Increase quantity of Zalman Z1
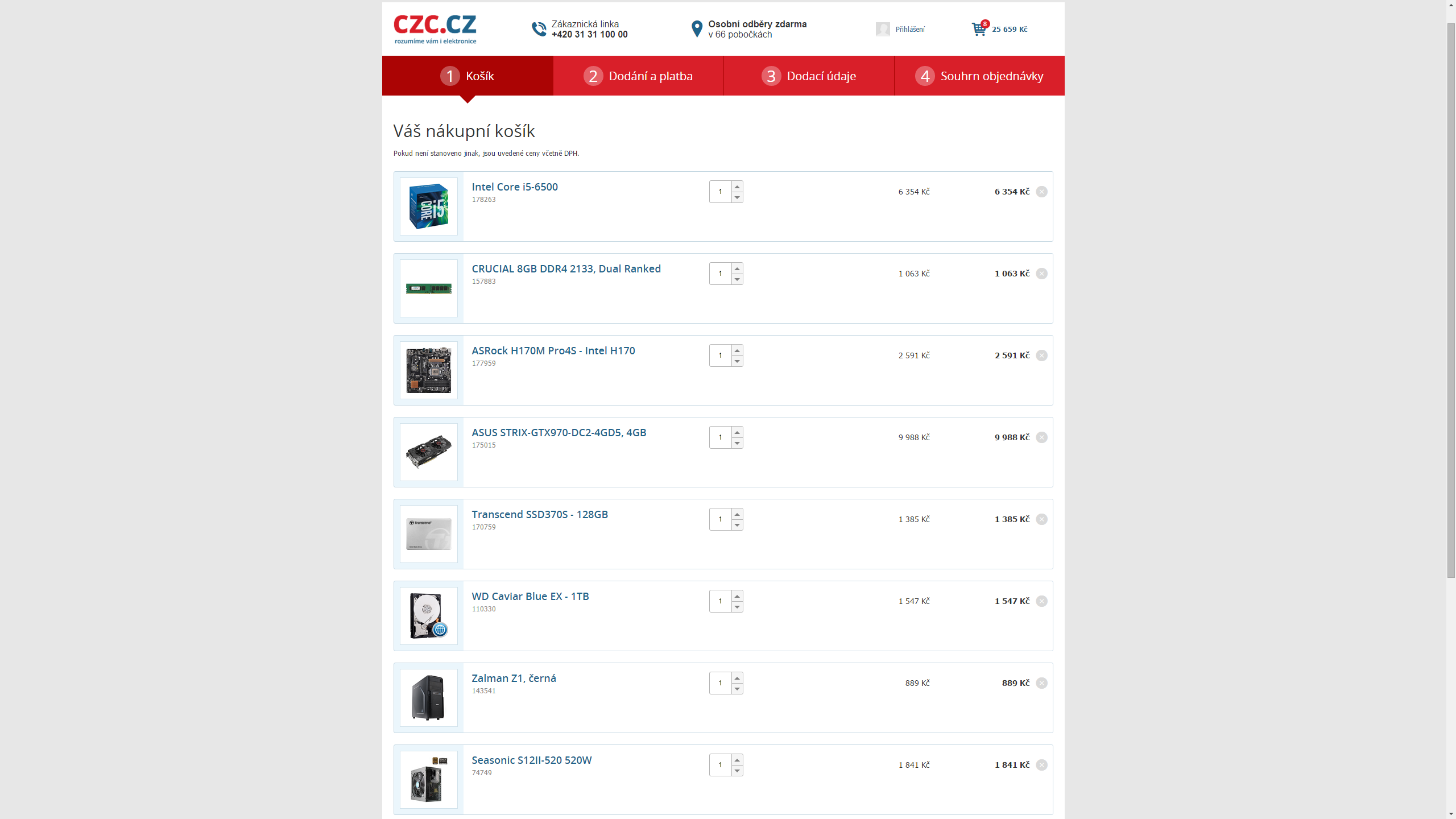The width and height of the screenshot is (1456, 819). pyautogui.click(x=737, y=678)
